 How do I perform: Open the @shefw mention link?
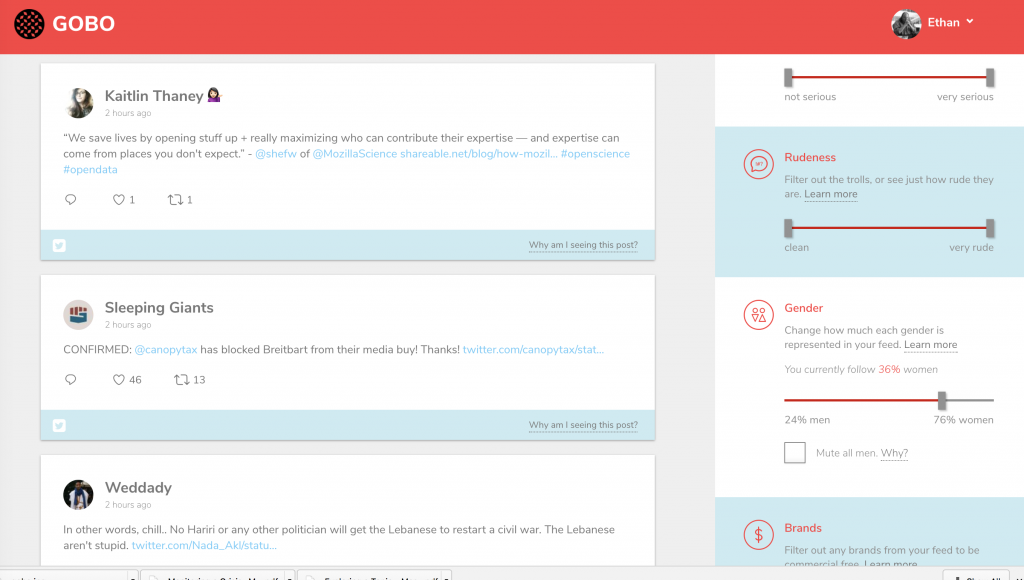tap(276, 154)
